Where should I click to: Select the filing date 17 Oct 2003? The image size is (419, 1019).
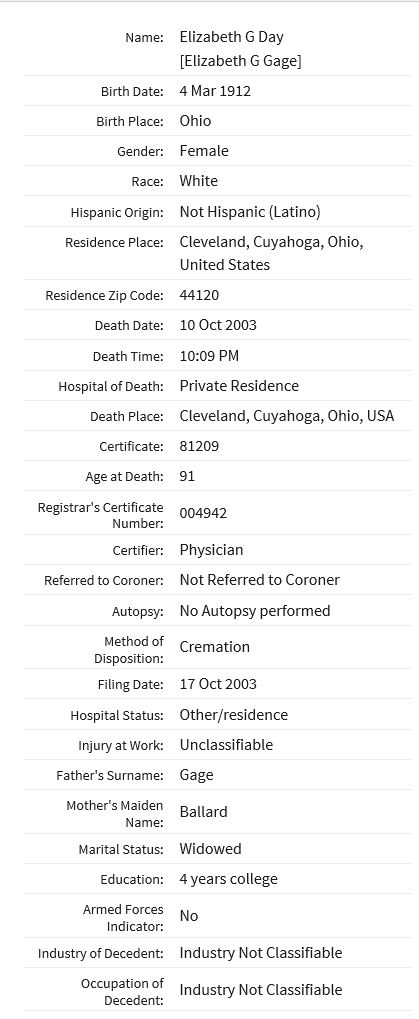tap(218, 684)
